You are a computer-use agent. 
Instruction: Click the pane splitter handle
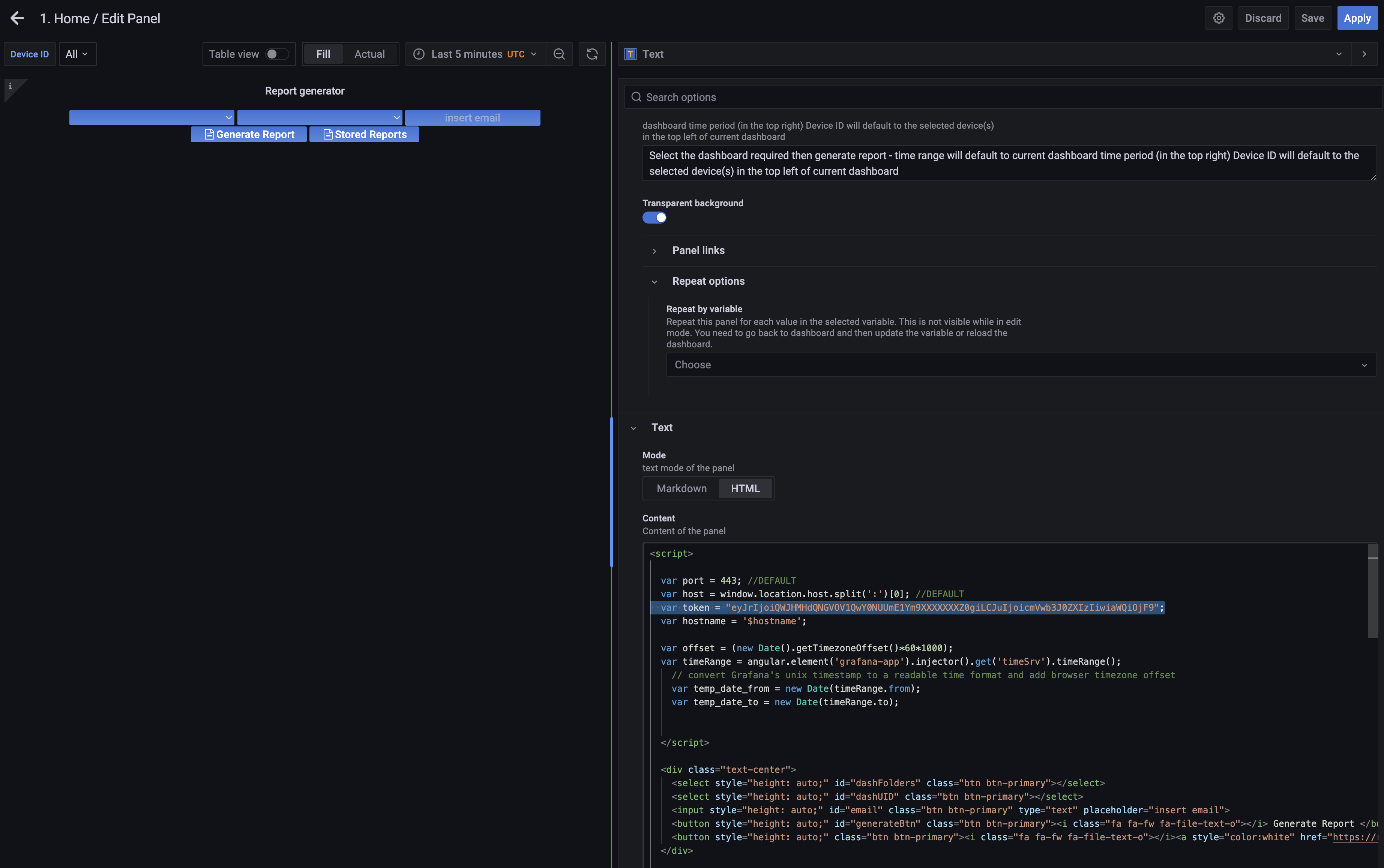[612, 493]
